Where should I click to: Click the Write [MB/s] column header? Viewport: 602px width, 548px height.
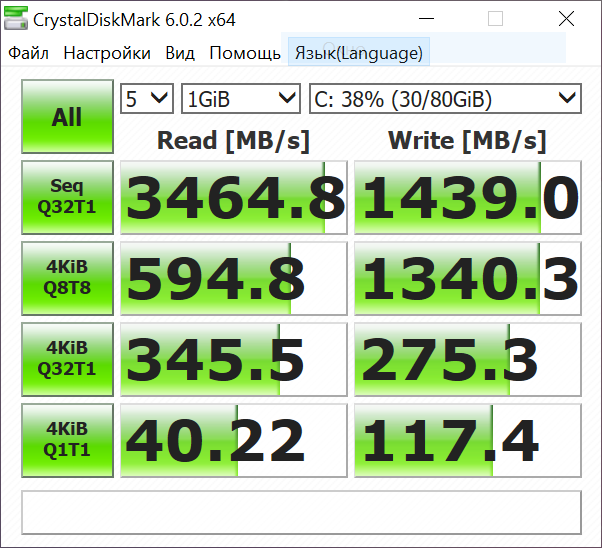click(467, 141)
